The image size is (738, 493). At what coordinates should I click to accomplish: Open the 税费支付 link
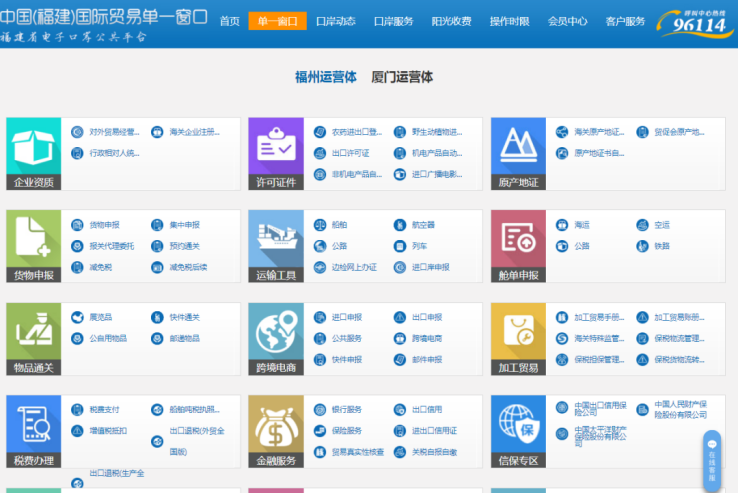(x=104, y=409)
